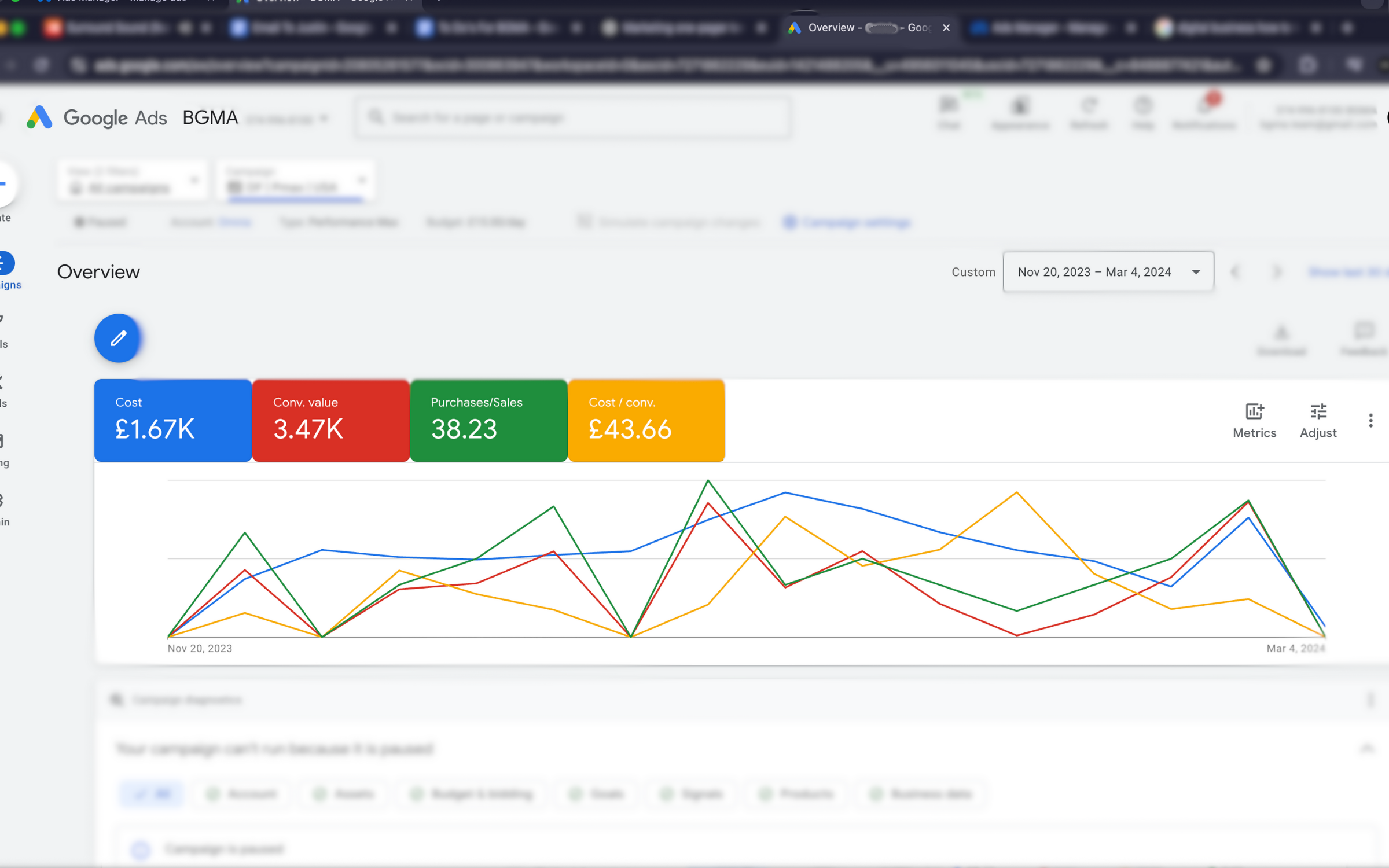This screenshot has width=1389, height=868.
Task: Refresh the Google Ads data
Action: 1089,111
